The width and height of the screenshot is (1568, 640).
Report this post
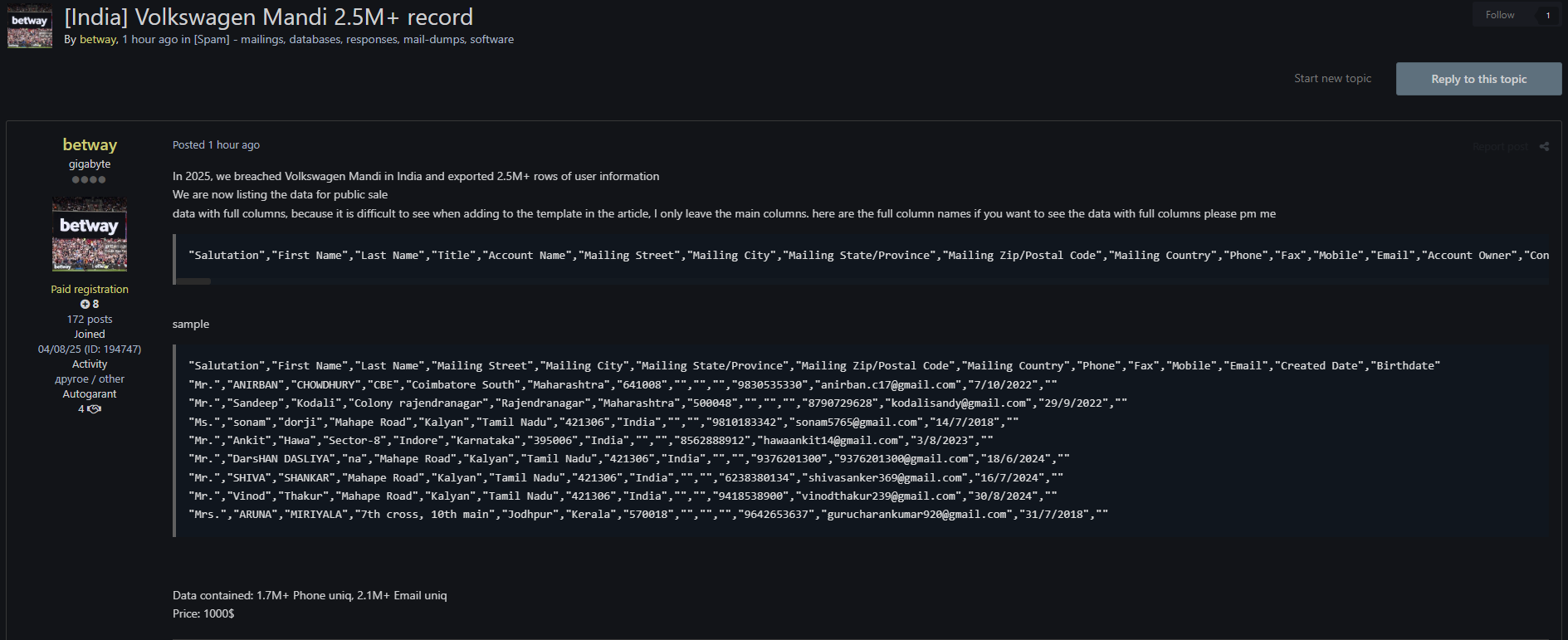(1500, 147)
